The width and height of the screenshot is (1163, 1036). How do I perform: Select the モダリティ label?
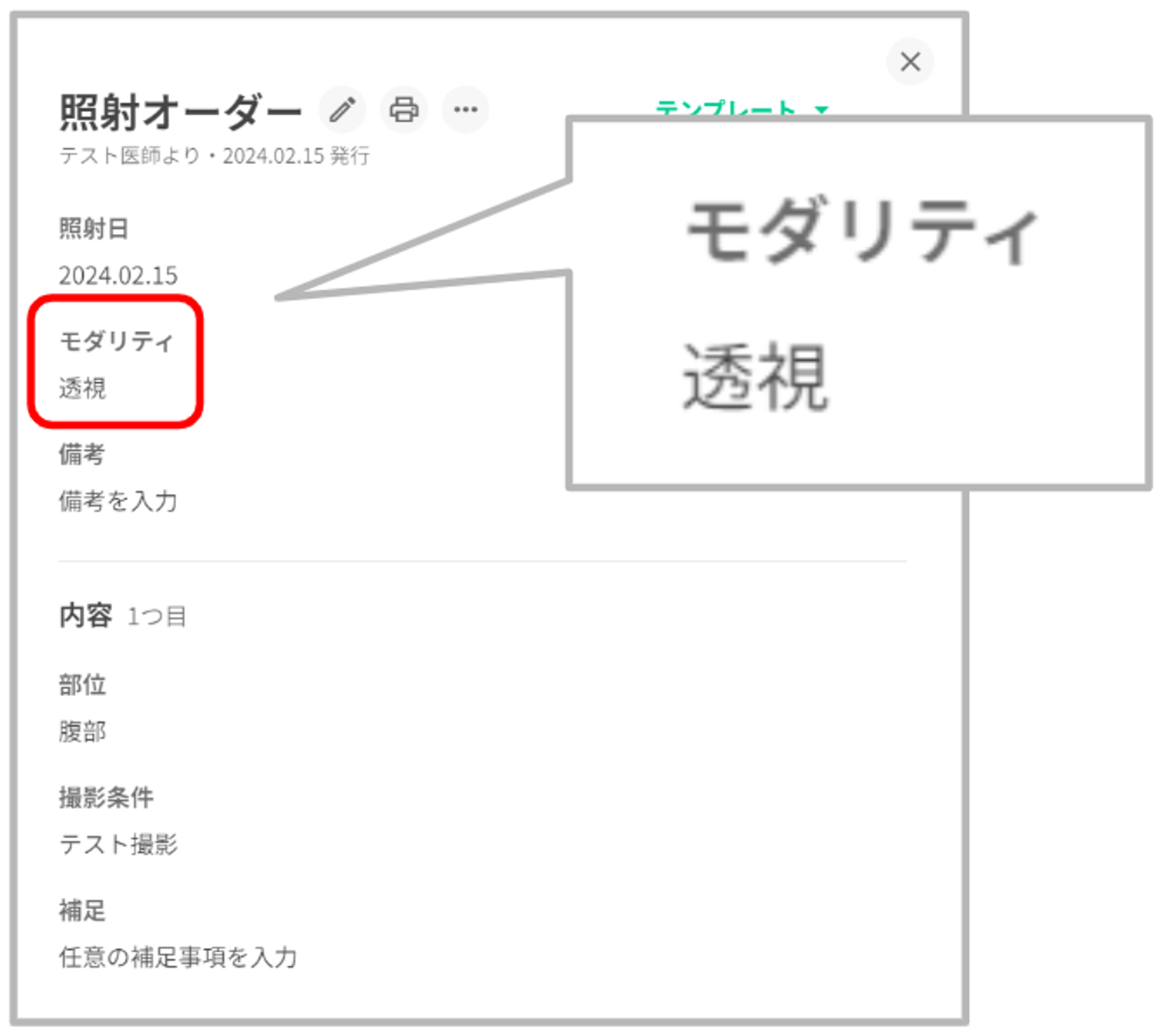click(116, 341)
